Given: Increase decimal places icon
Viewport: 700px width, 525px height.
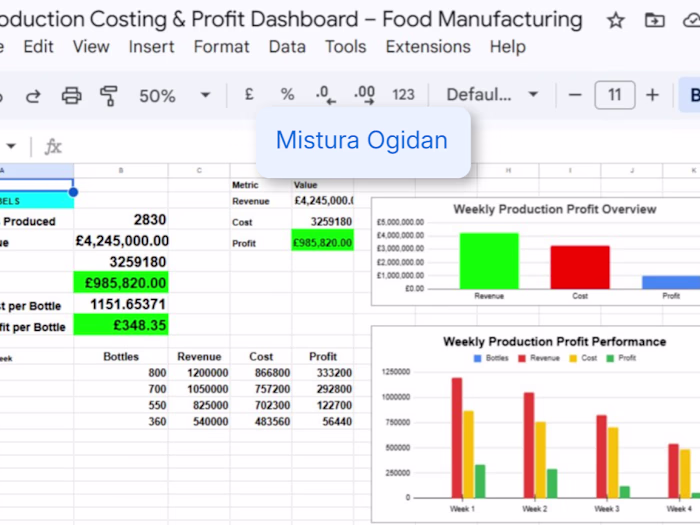Looking at the screenshot, I should click(364, 95).
